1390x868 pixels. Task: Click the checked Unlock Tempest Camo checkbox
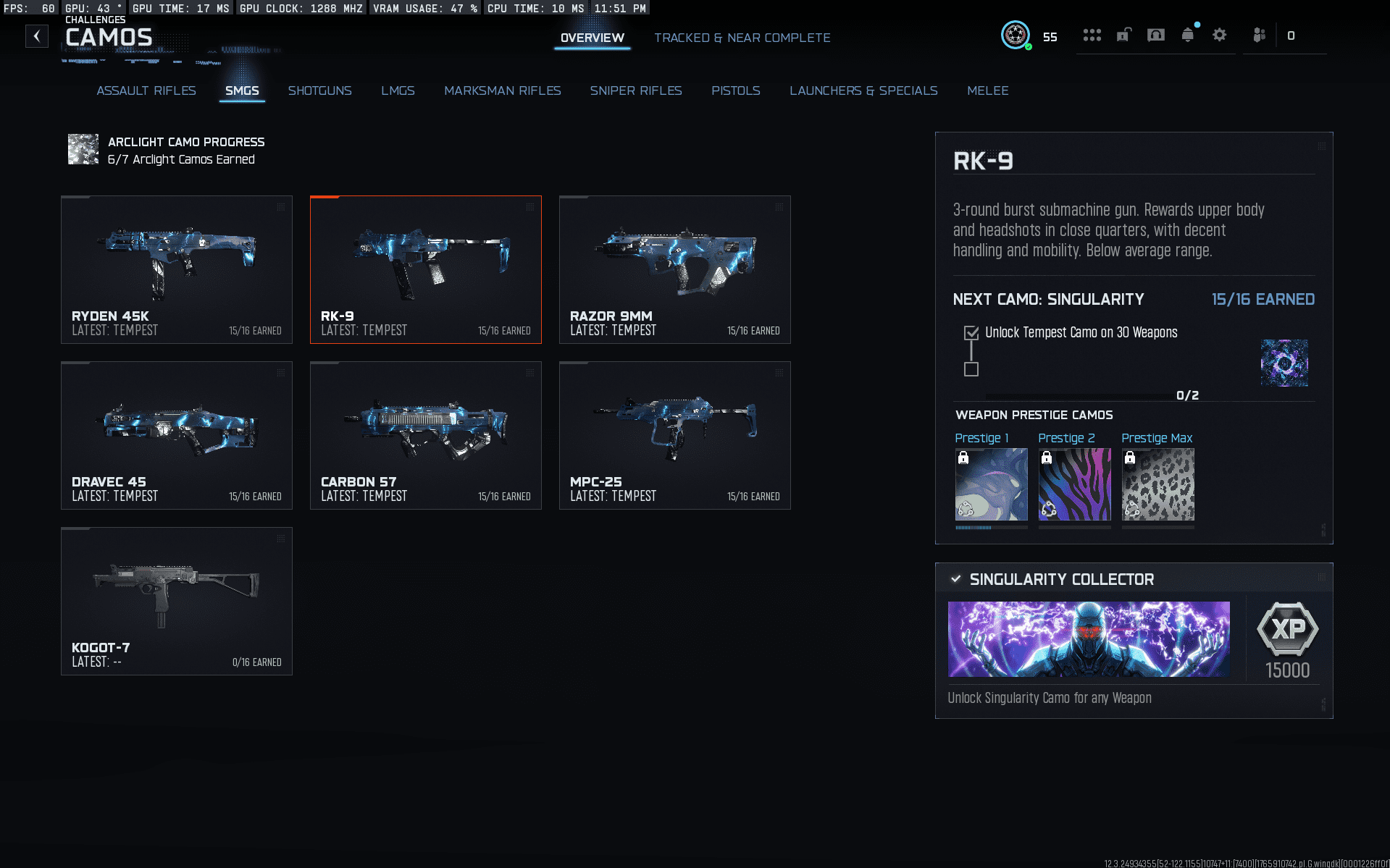[971, 333]
